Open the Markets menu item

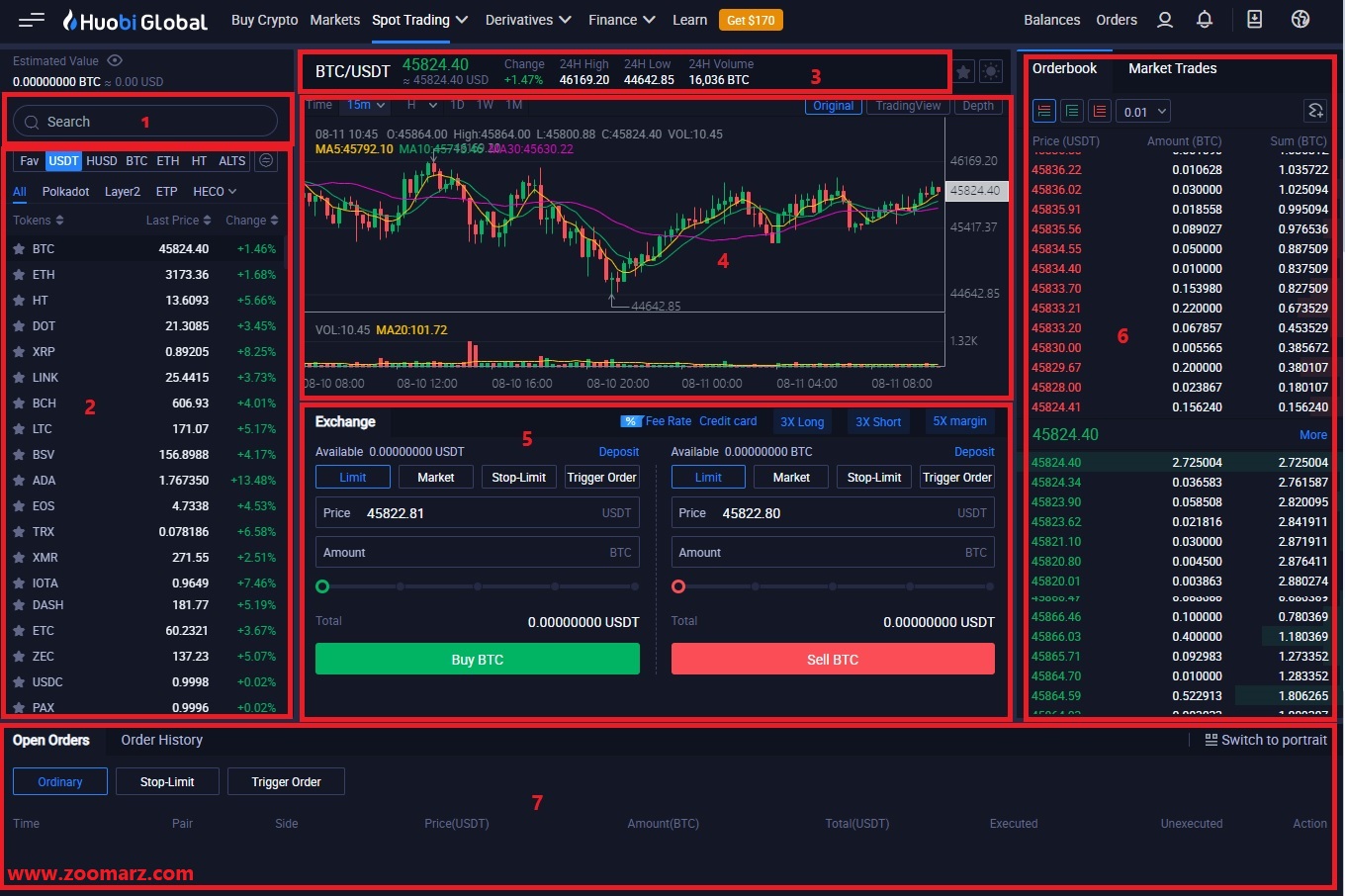coord(335,20)
